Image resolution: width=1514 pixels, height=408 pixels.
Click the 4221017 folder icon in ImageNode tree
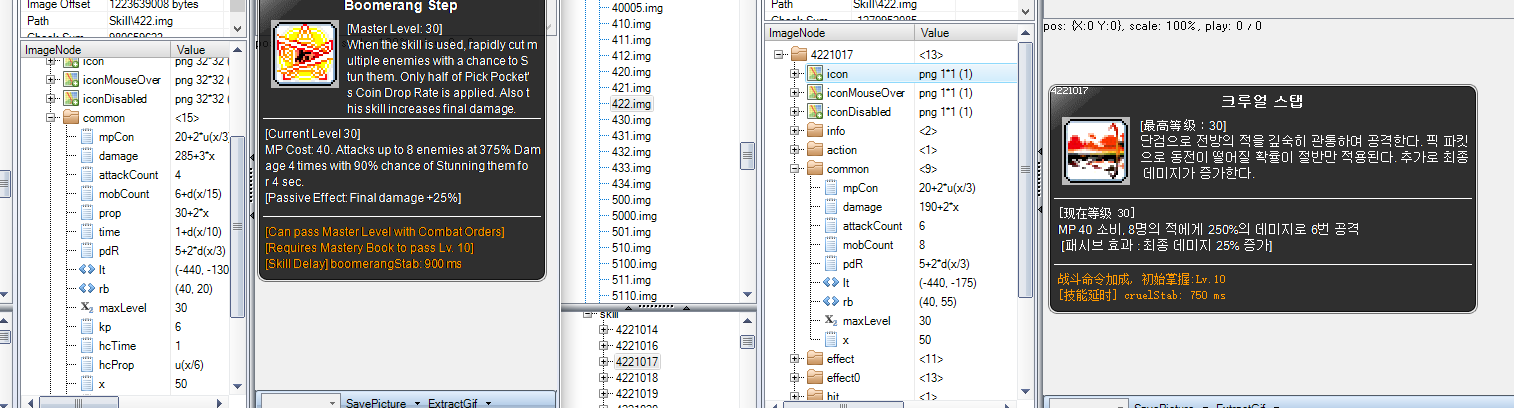point(798,54)
